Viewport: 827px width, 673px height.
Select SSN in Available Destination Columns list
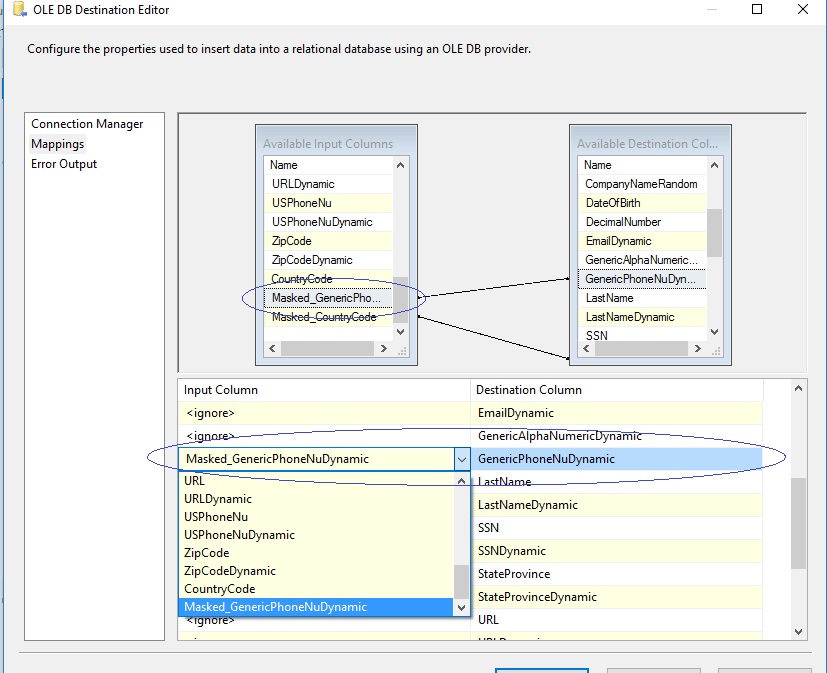(x=642, y=334)
